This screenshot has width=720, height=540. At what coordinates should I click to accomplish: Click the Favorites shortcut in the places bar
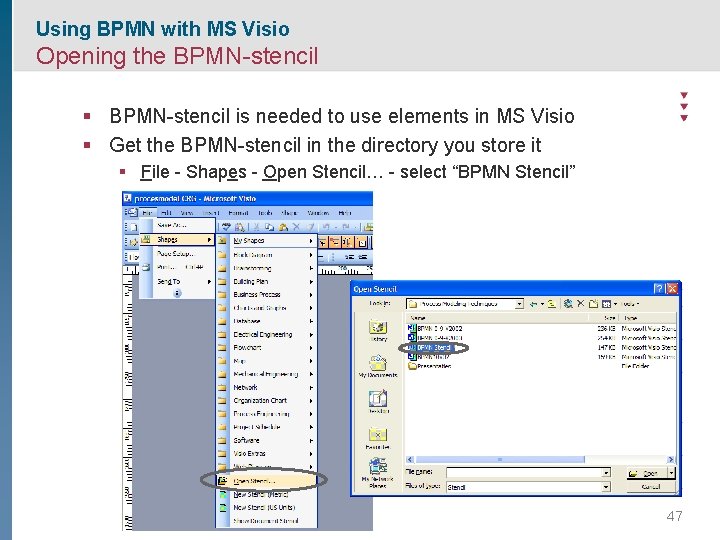378,438
